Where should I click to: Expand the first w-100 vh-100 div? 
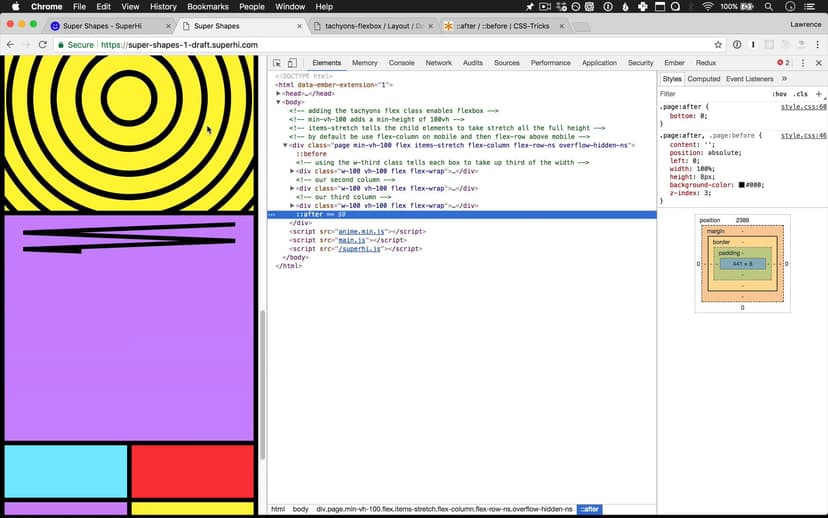point(292,171)
